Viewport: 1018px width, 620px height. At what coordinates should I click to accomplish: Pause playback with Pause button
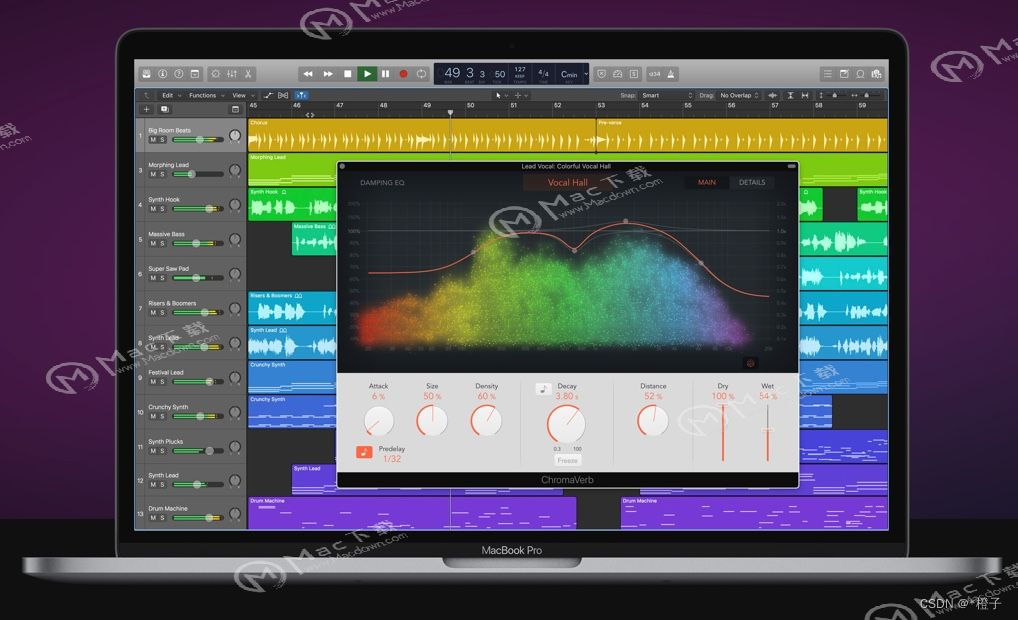point(386,74)
